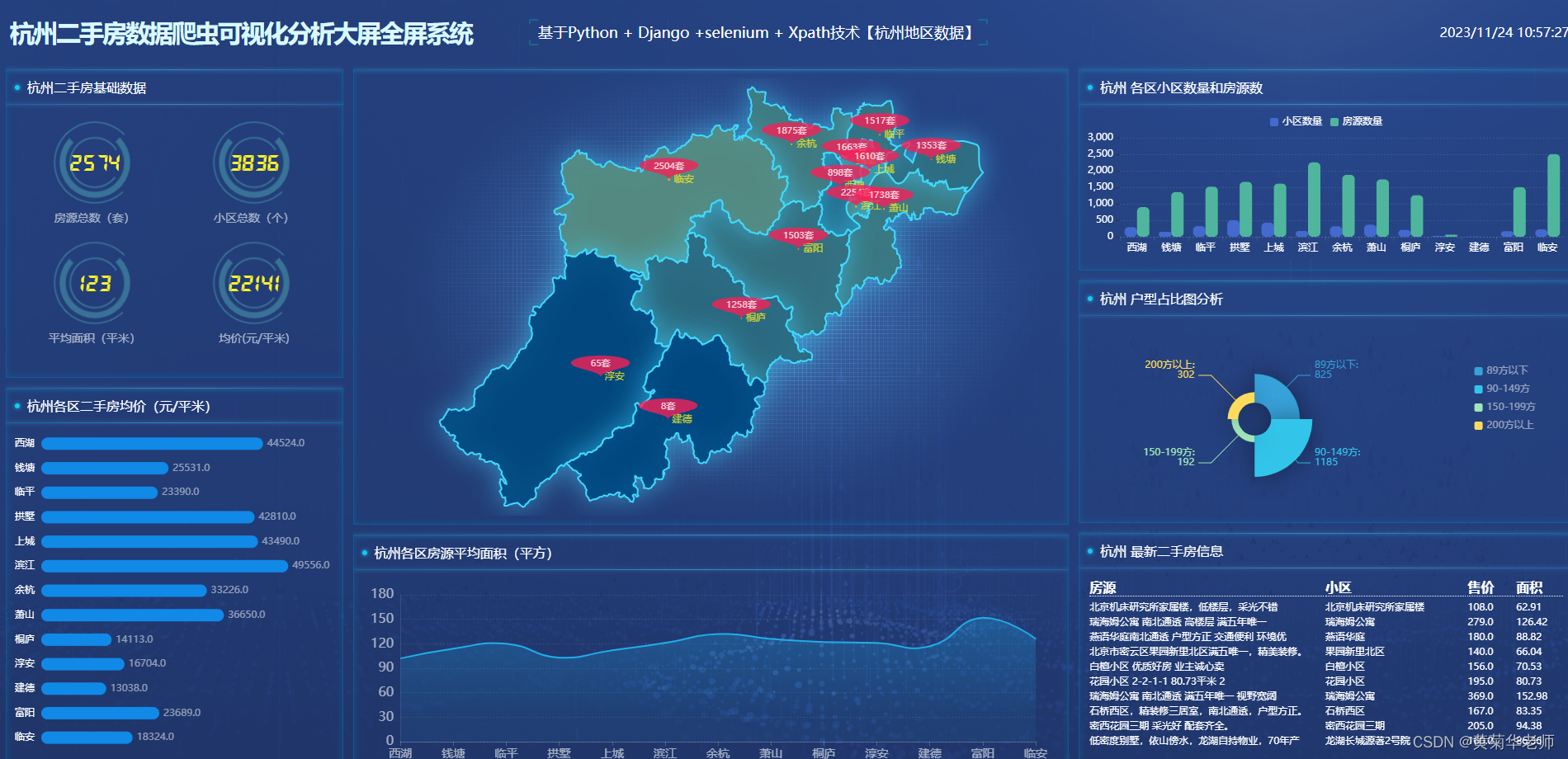The image size is (1568, 759).
Task: Click the 小区 column header
Action: [x=1338, y=587]
